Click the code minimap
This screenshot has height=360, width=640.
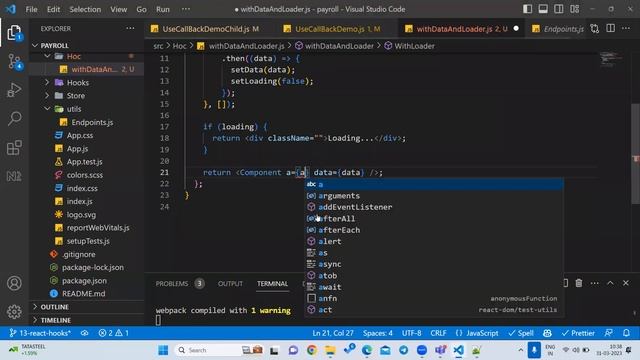611,58
